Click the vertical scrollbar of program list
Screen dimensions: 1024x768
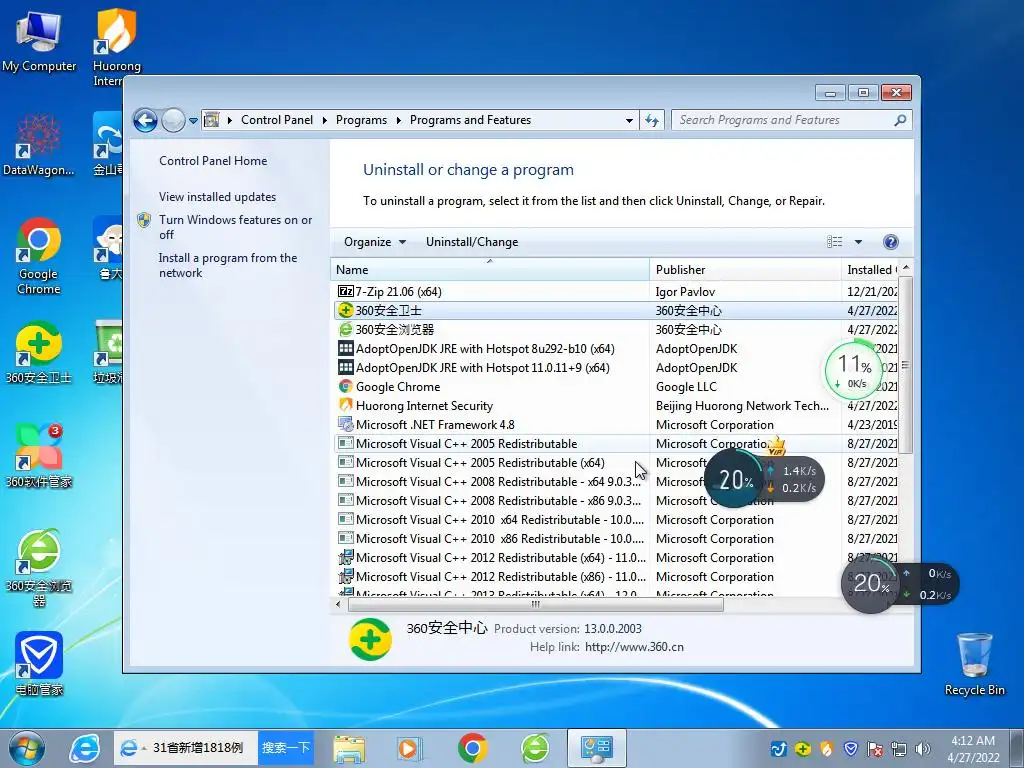[905, 366]
